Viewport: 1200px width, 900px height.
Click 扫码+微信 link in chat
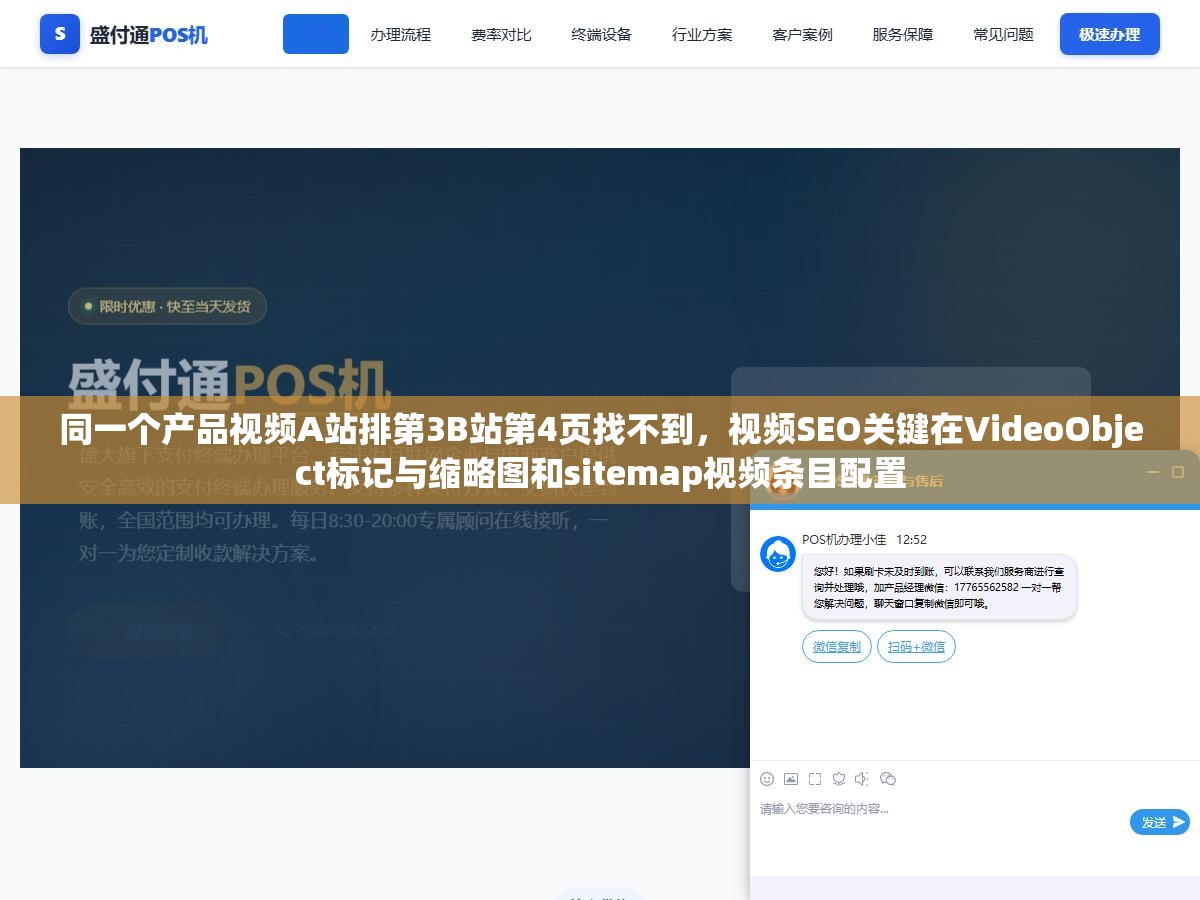click(916, 647)
